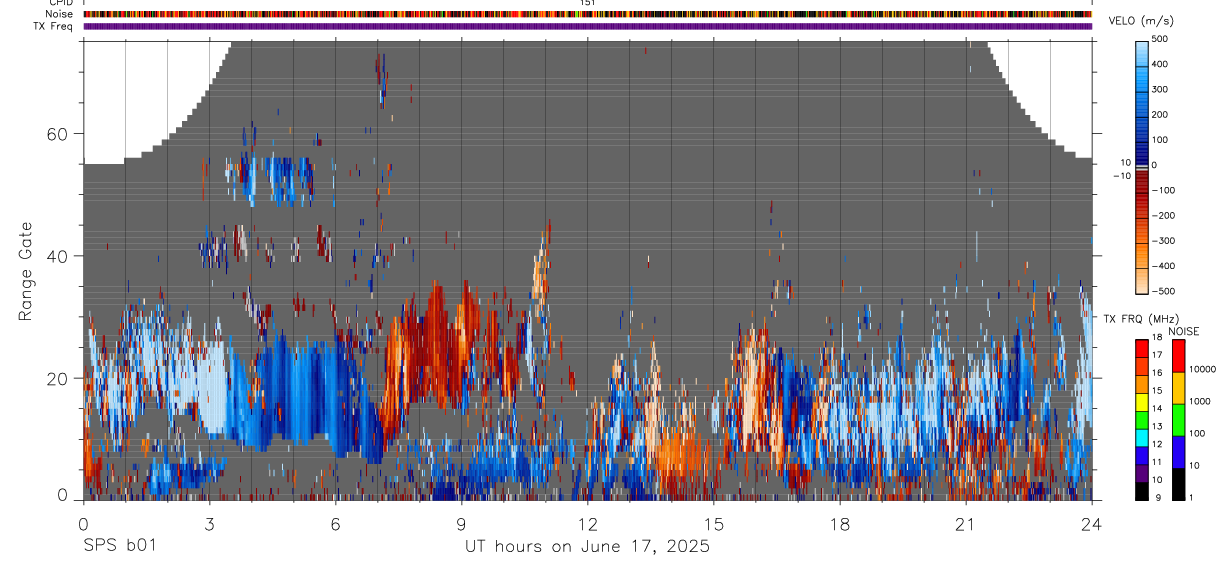Click the multicolored Noise strip above the plot
Viewport: 1228px width, 567px height.
(587, 14)
